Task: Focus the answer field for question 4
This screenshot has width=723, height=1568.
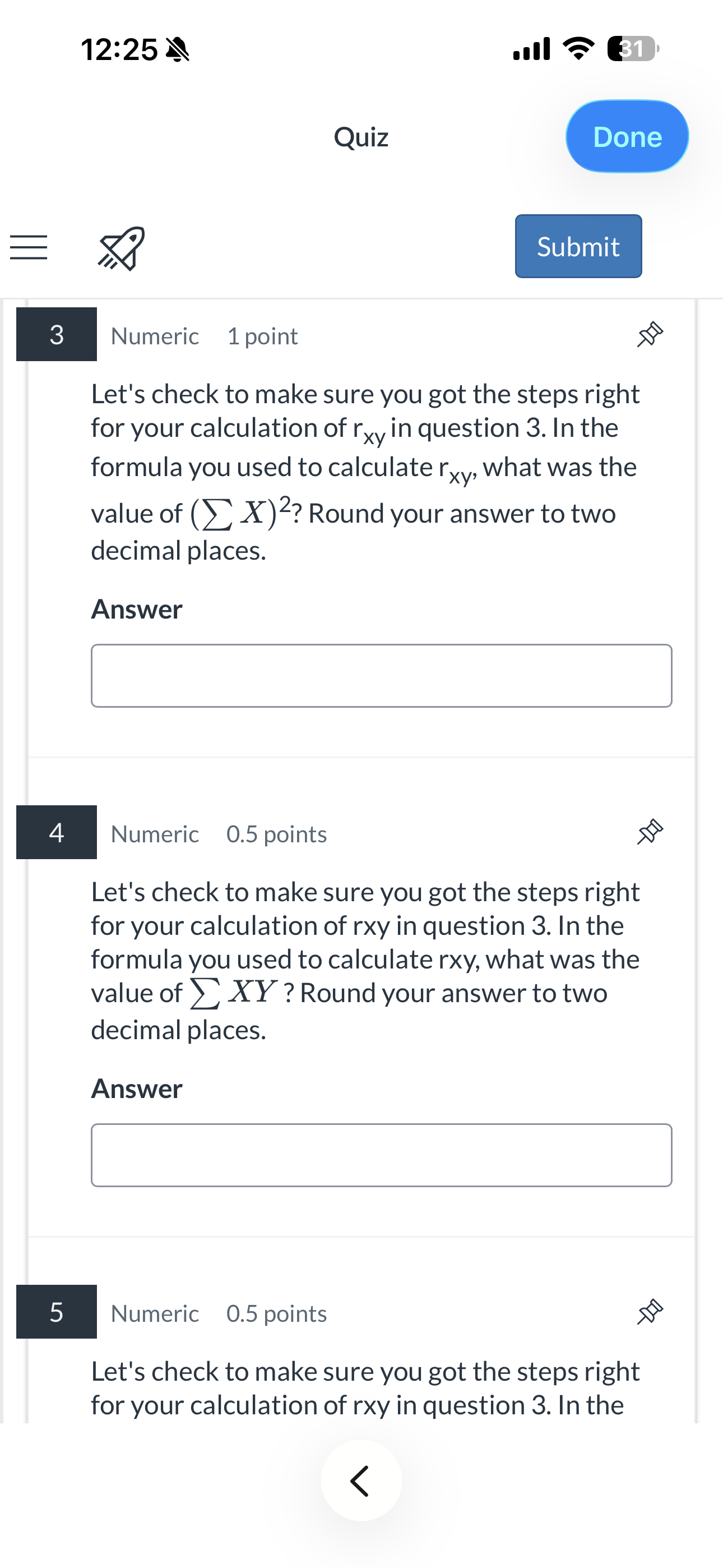Action: (x=382, y=1155)
